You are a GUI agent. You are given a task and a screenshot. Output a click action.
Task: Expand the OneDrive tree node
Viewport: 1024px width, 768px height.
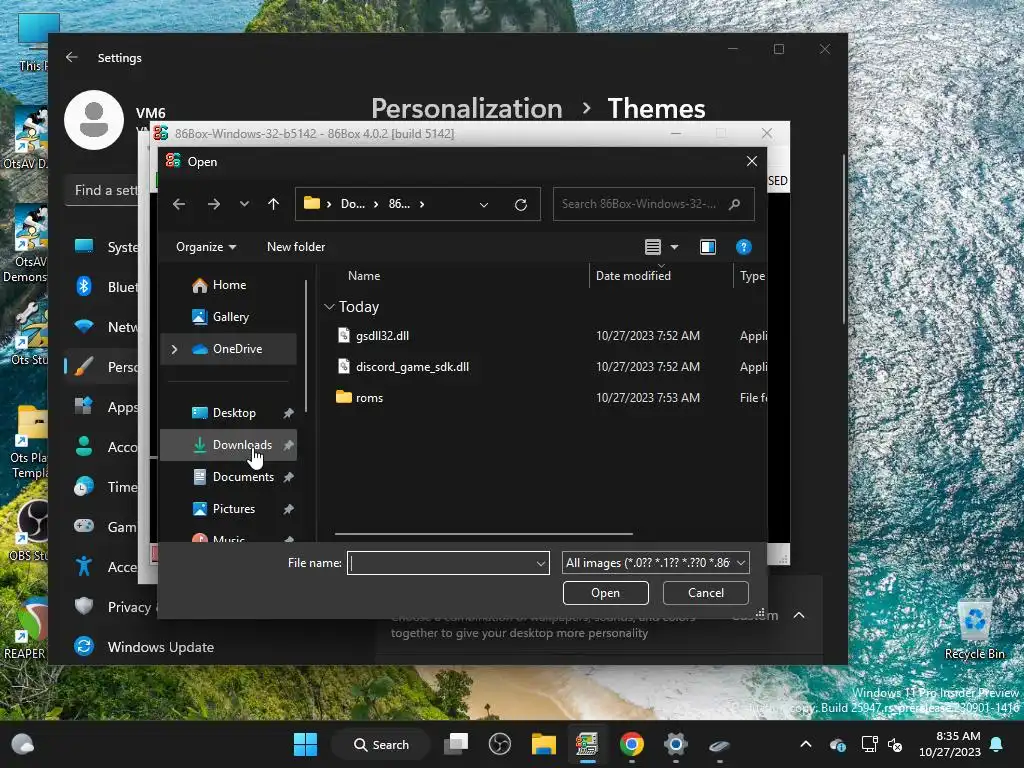pyautogui.click(x=174, y=349)
